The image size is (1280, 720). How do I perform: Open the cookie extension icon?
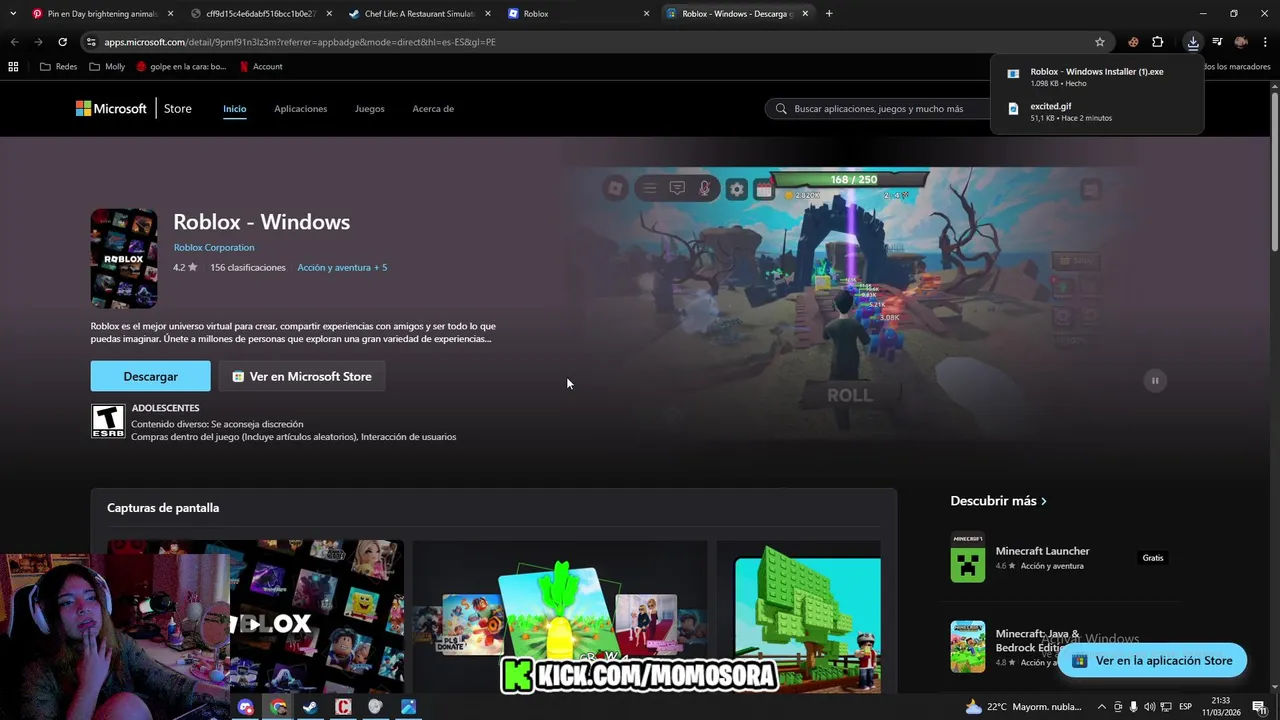tap(1133, 42)
